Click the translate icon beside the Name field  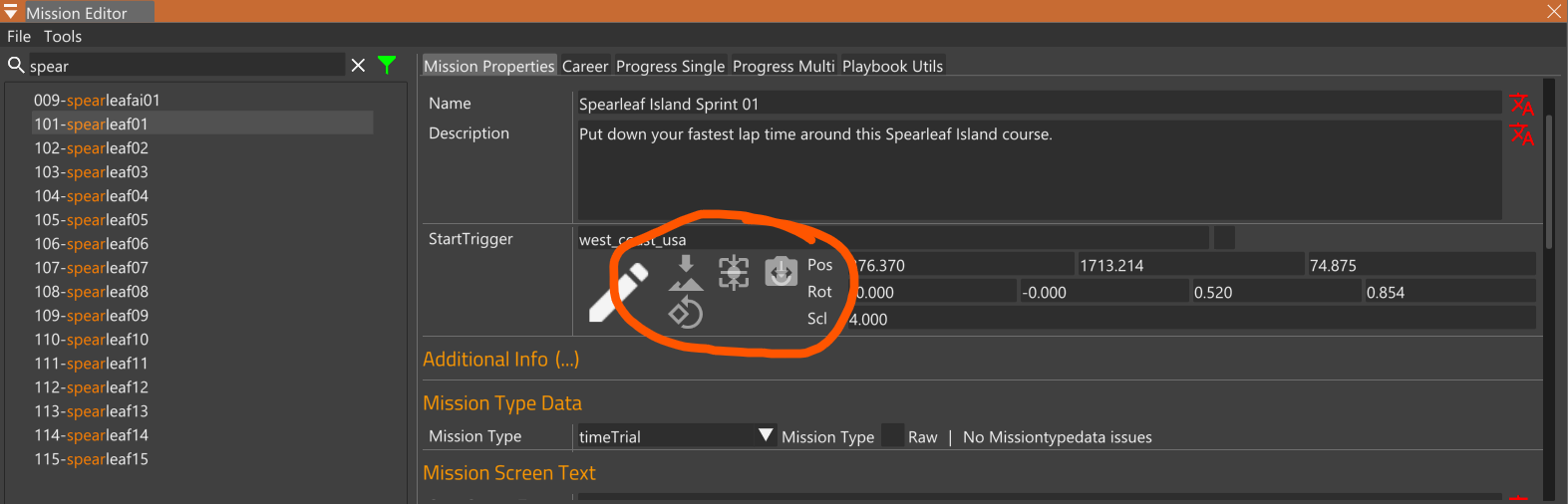pyautogui.click(x=1521, y=105)
